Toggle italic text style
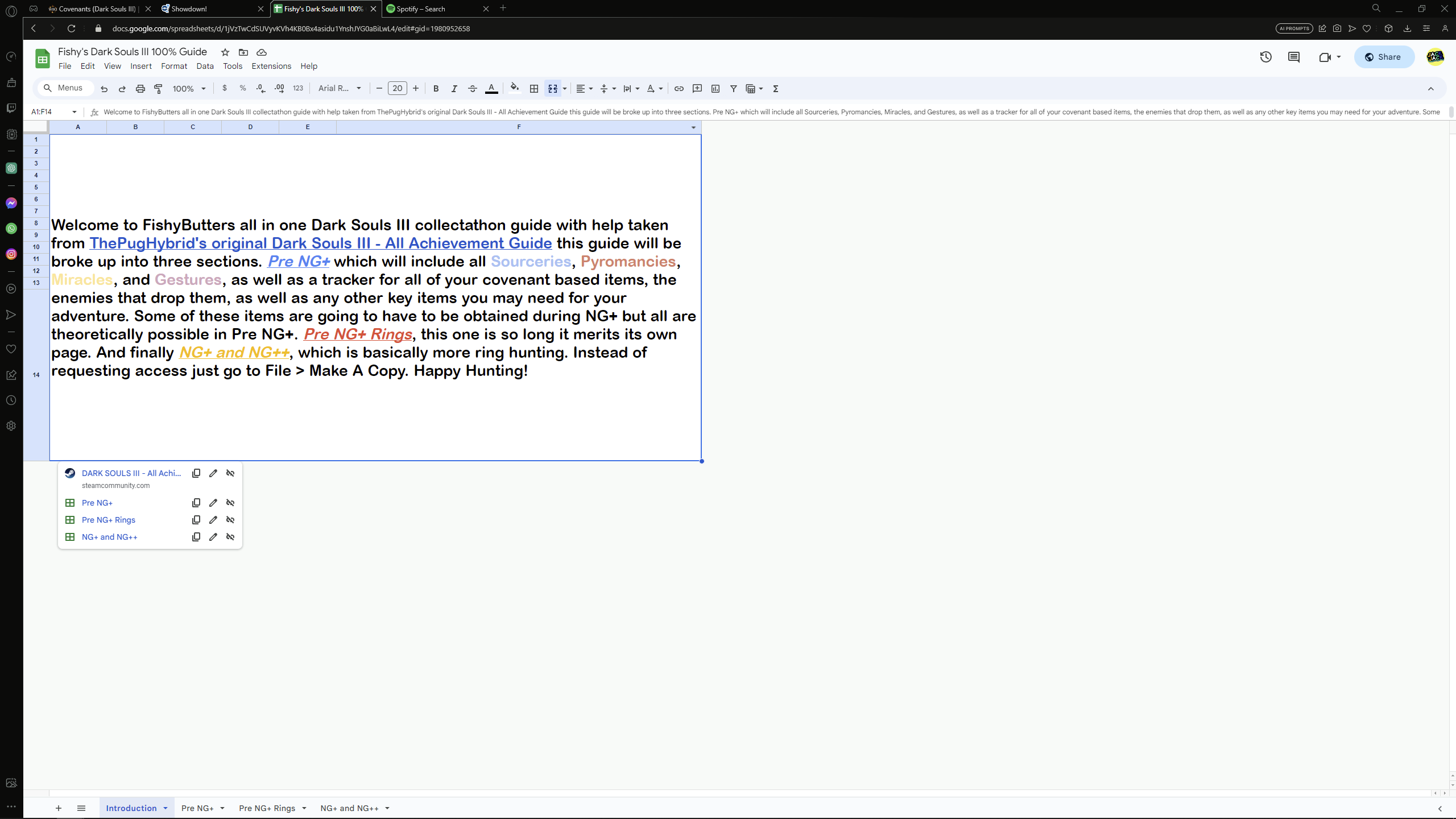Image resolution: width=1456 pixels, height=819 pixels. (454, 89)
